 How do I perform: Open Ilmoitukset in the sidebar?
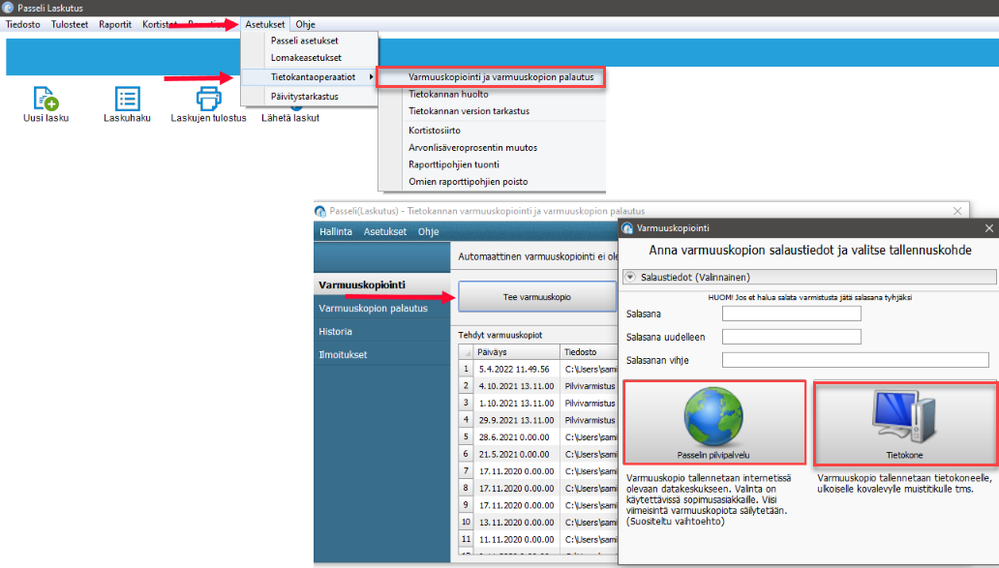382,355
